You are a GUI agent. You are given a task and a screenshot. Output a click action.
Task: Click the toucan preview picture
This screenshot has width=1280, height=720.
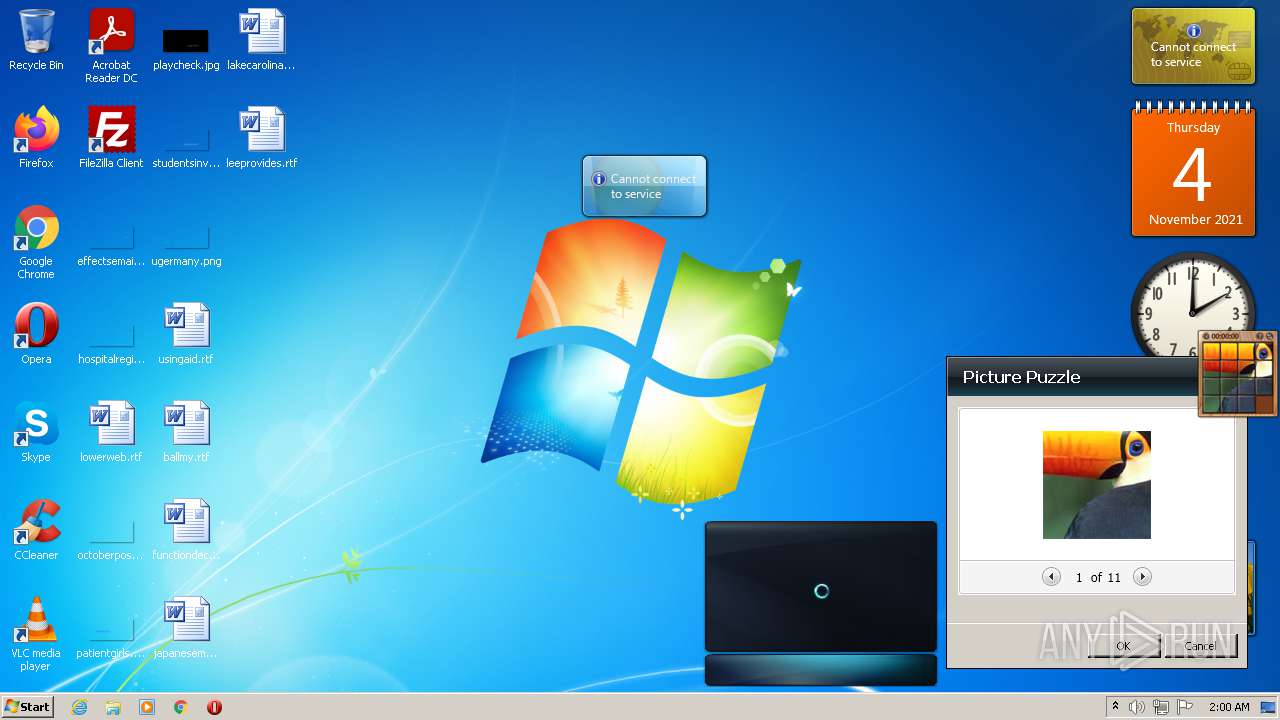click(1097, 485)
